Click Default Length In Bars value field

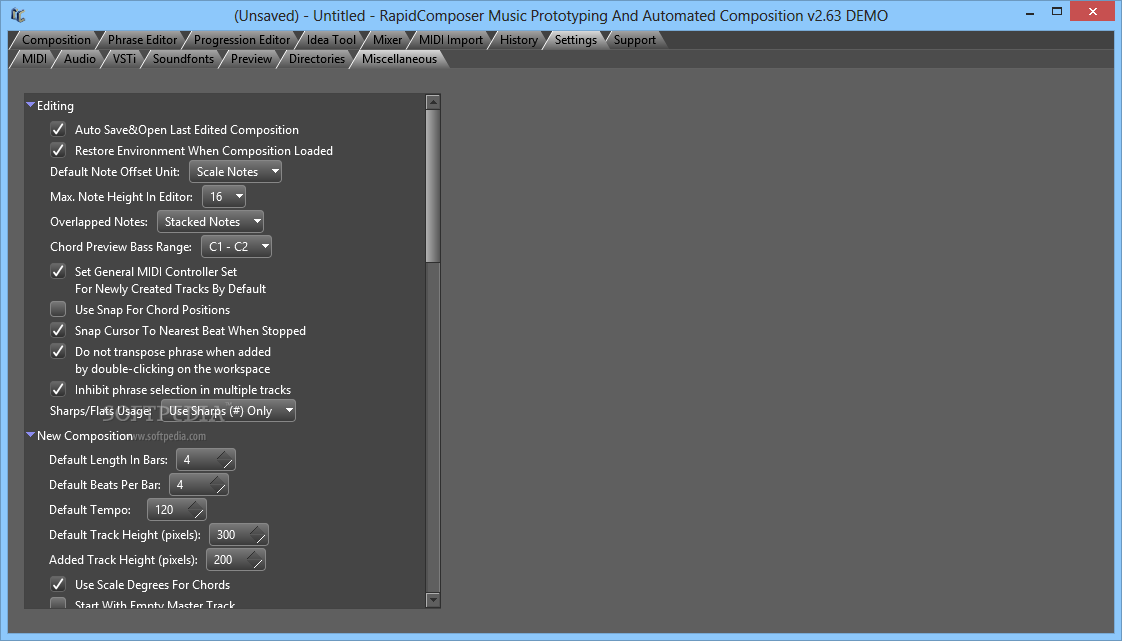[x=205, y=459]
